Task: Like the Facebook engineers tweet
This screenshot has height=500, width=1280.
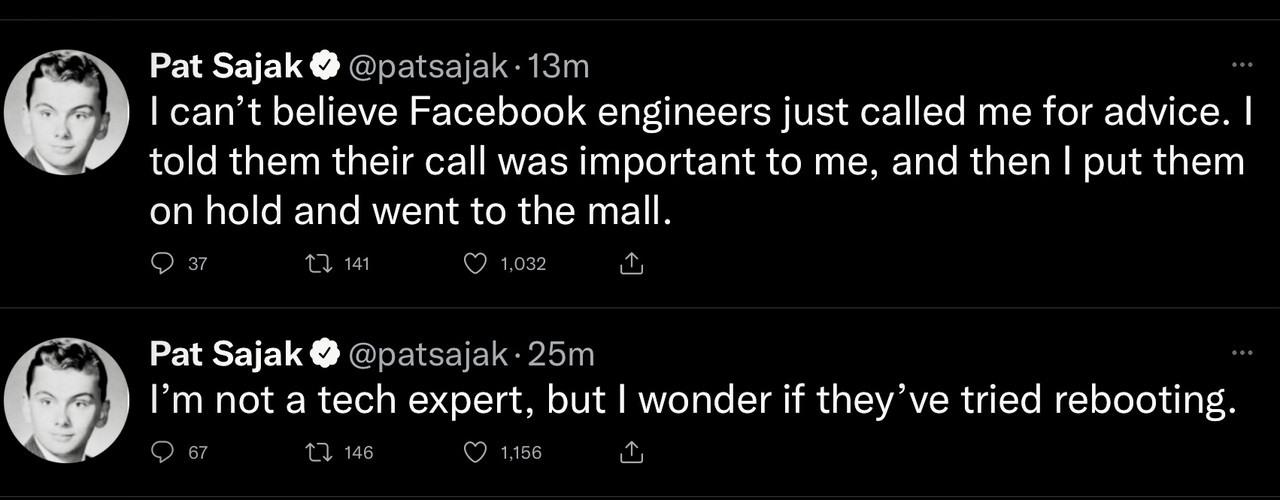Action: 478,264
